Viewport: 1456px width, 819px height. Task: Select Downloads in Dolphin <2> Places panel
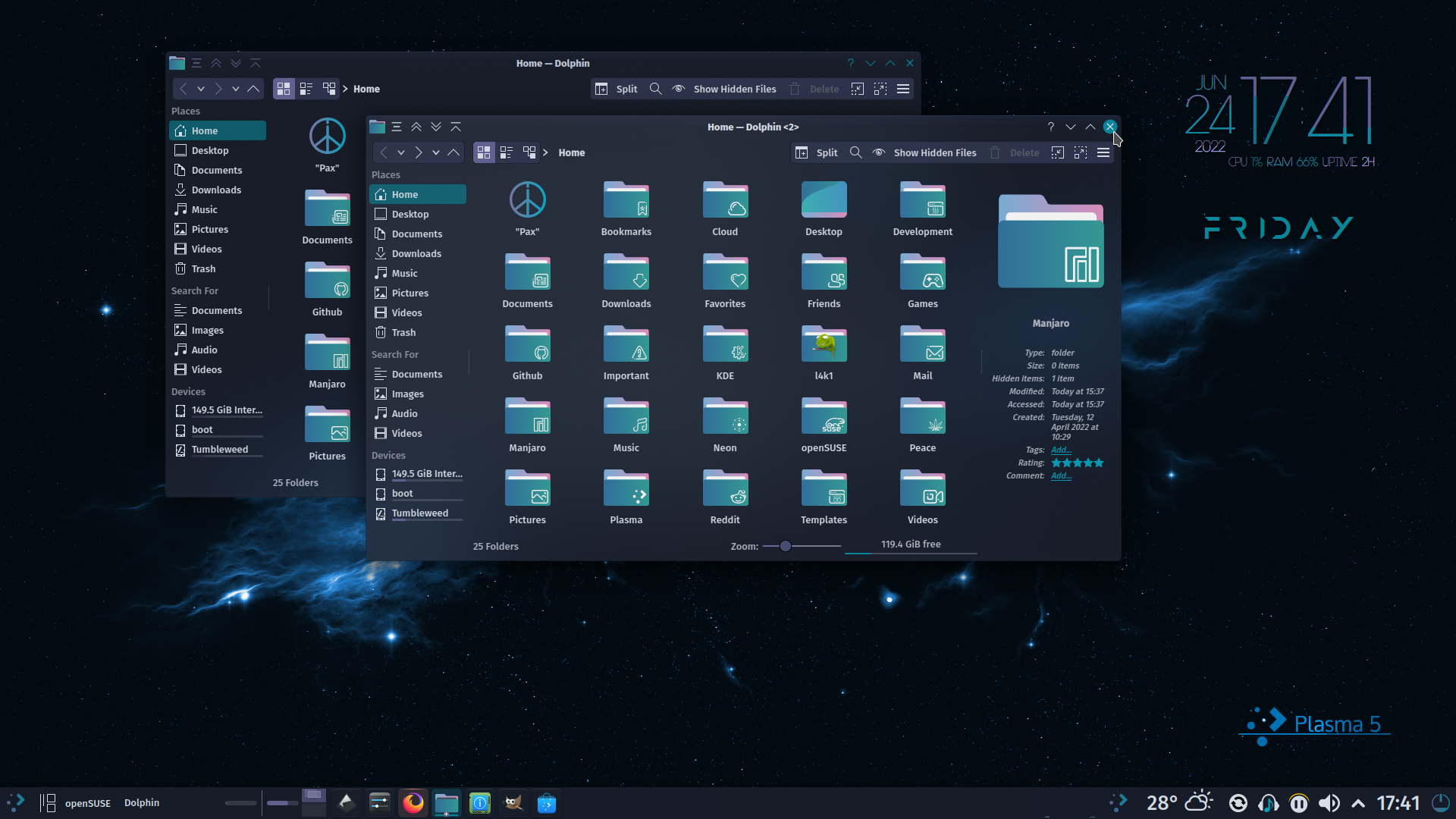click(418, 253)
